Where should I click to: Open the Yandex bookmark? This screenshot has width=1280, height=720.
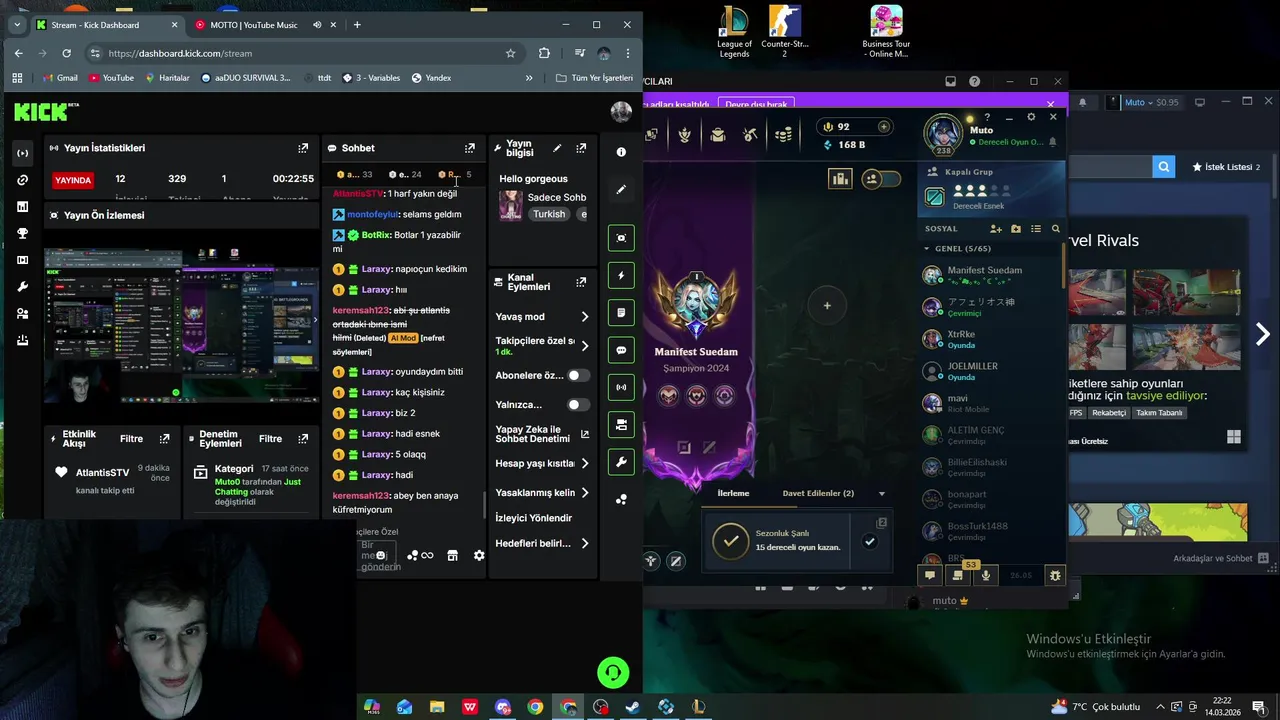click(x=430, y=78)
